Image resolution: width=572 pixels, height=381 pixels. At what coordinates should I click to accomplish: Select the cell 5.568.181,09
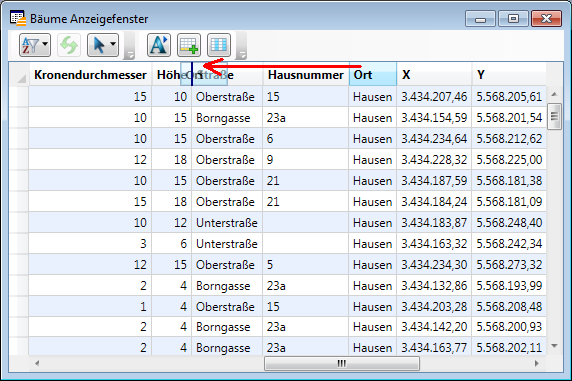pos(509,201)
